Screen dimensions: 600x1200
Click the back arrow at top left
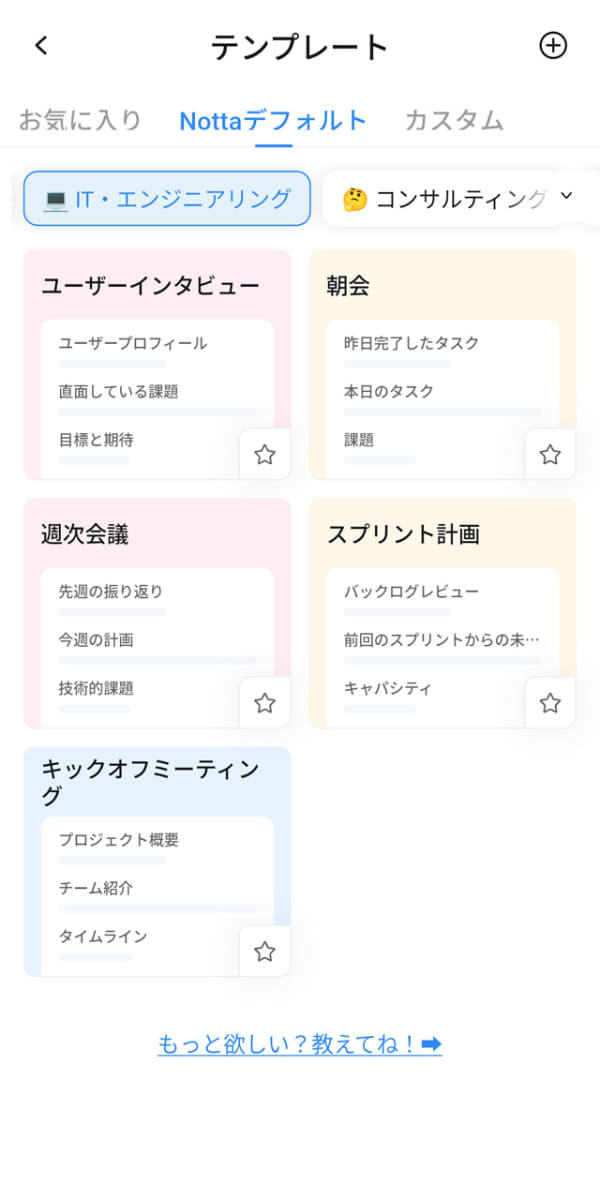pyautogui.click(x=40, y=45)
